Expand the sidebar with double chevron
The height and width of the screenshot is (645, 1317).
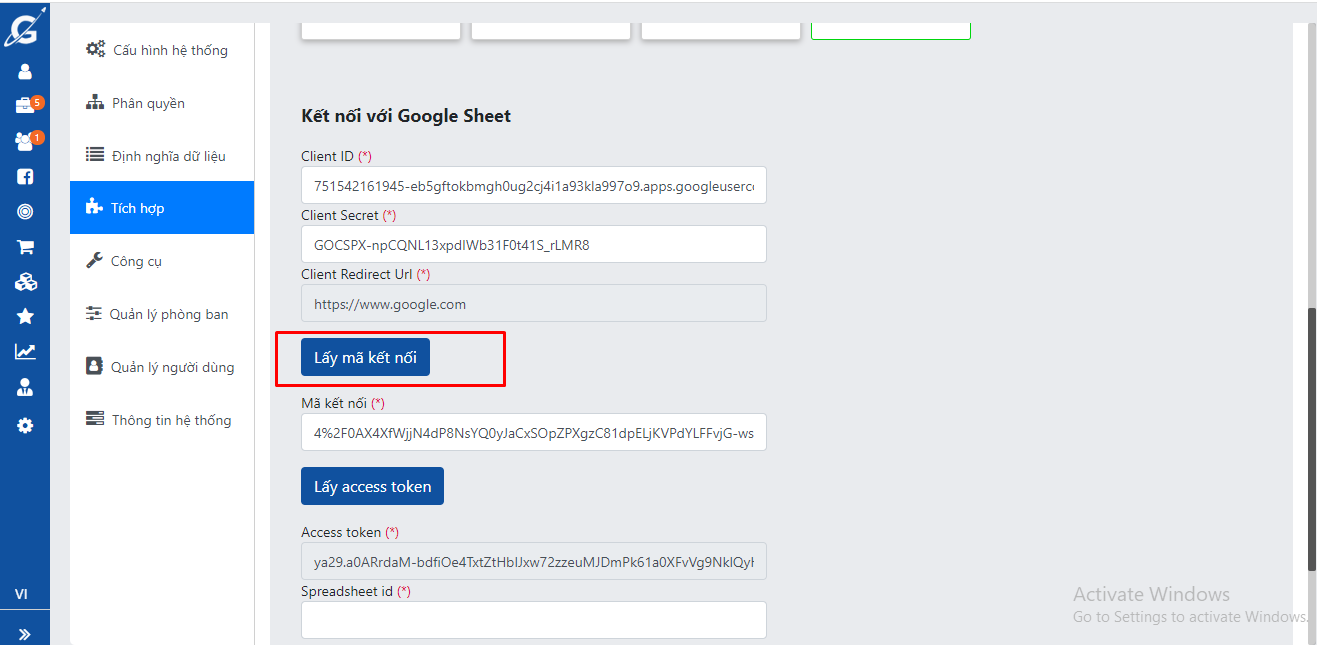tap(24, 634)
